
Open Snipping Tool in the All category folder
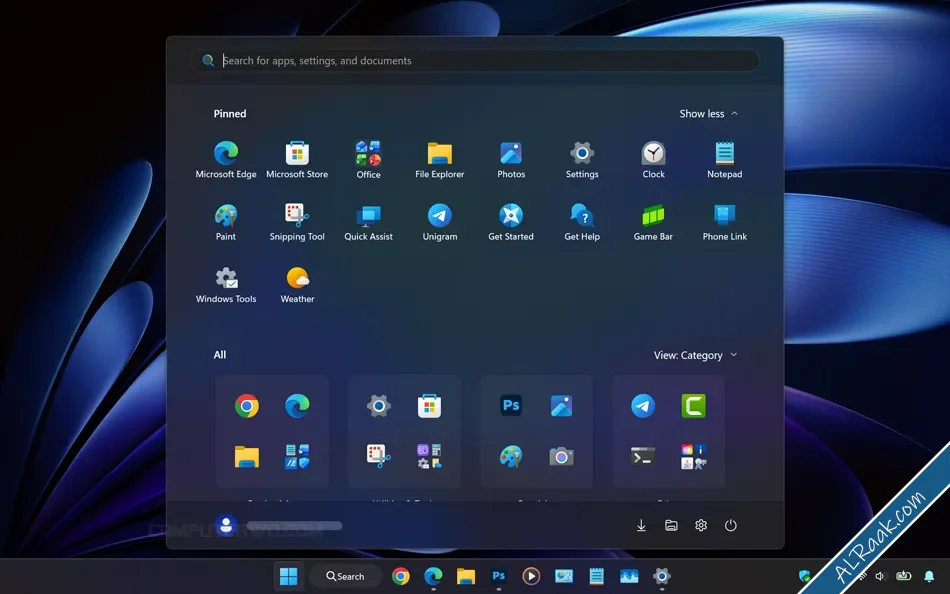point(379,456)
